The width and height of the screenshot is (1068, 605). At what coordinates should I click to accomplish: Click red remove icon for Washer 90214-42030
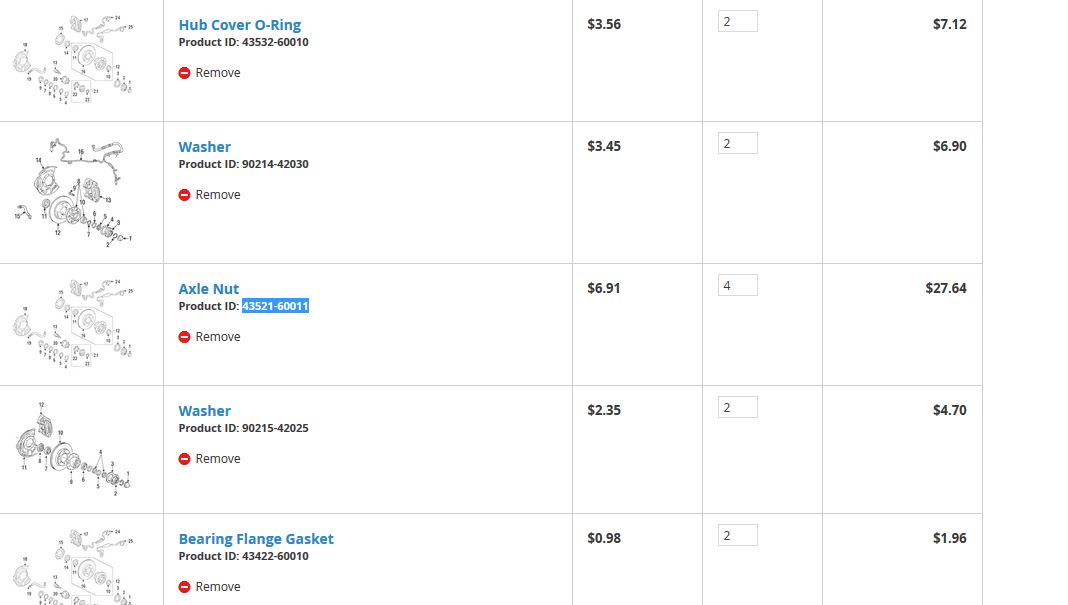click(184, 195)
